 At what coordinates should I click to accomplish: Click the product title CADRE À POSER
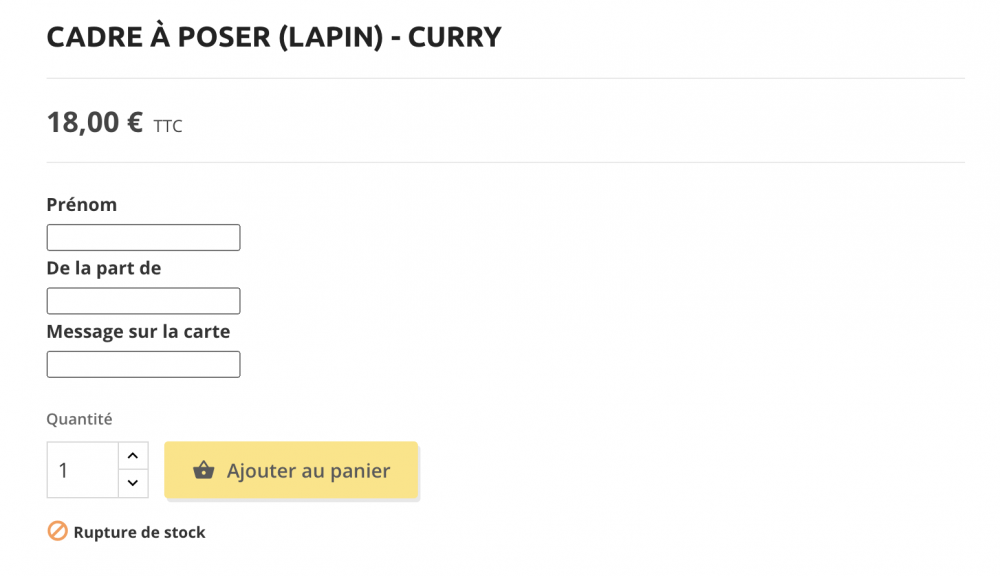pyautogui.click(x=272, y=36)
